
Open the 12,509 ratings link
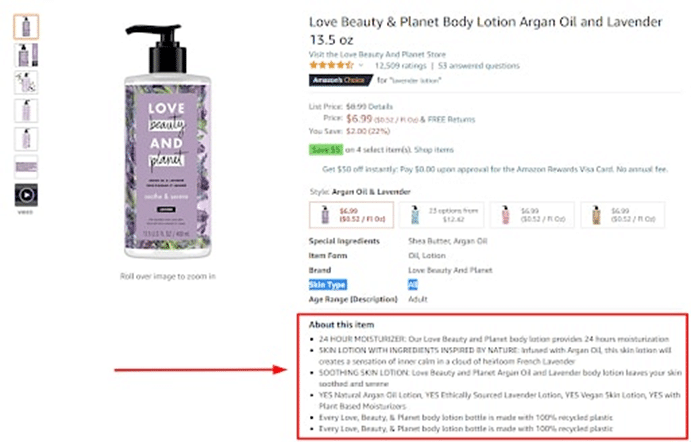pos(399,65)
